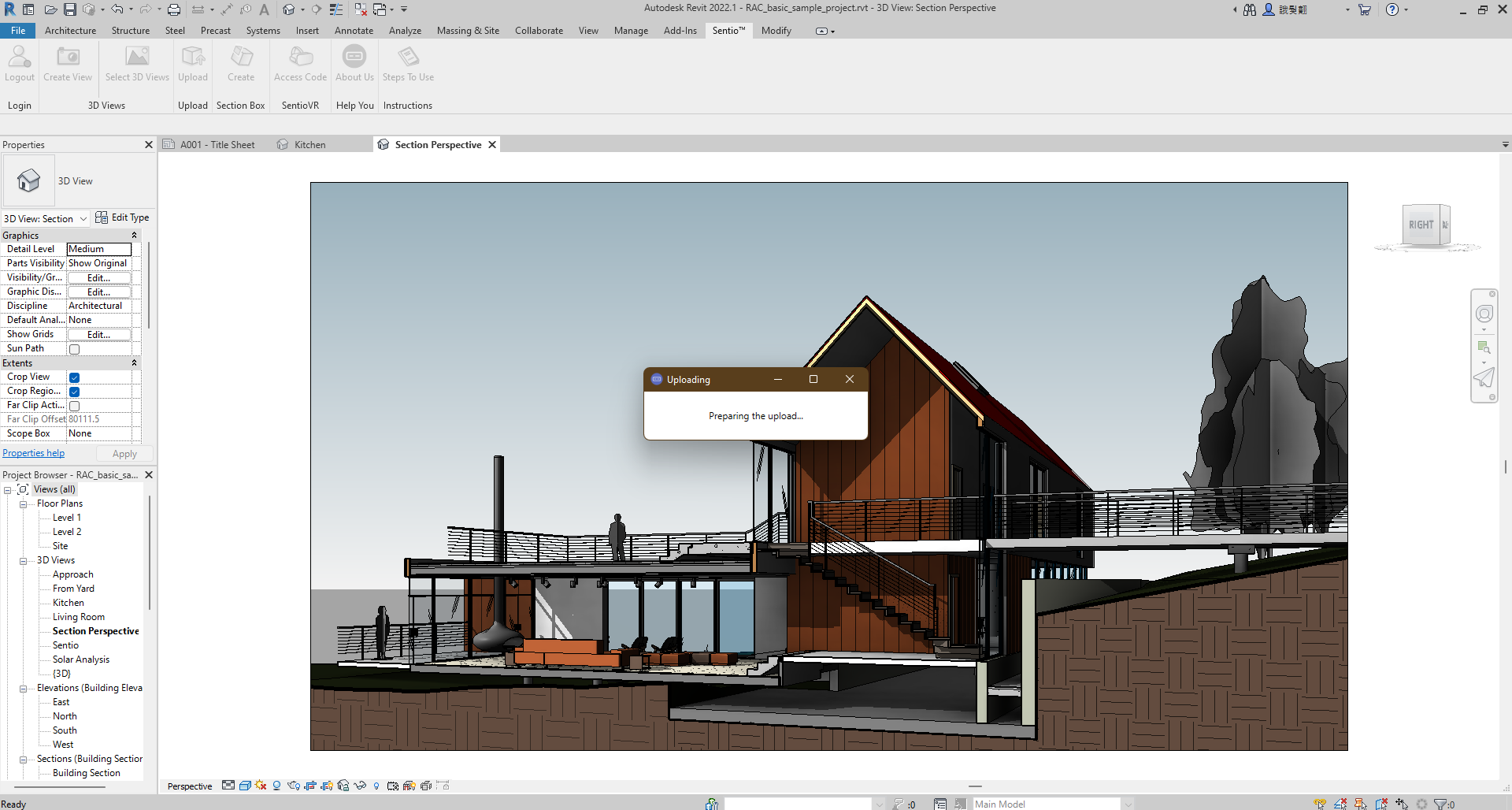Click the Access Code icon
The image size is (1512, 810).
point(301,57)
